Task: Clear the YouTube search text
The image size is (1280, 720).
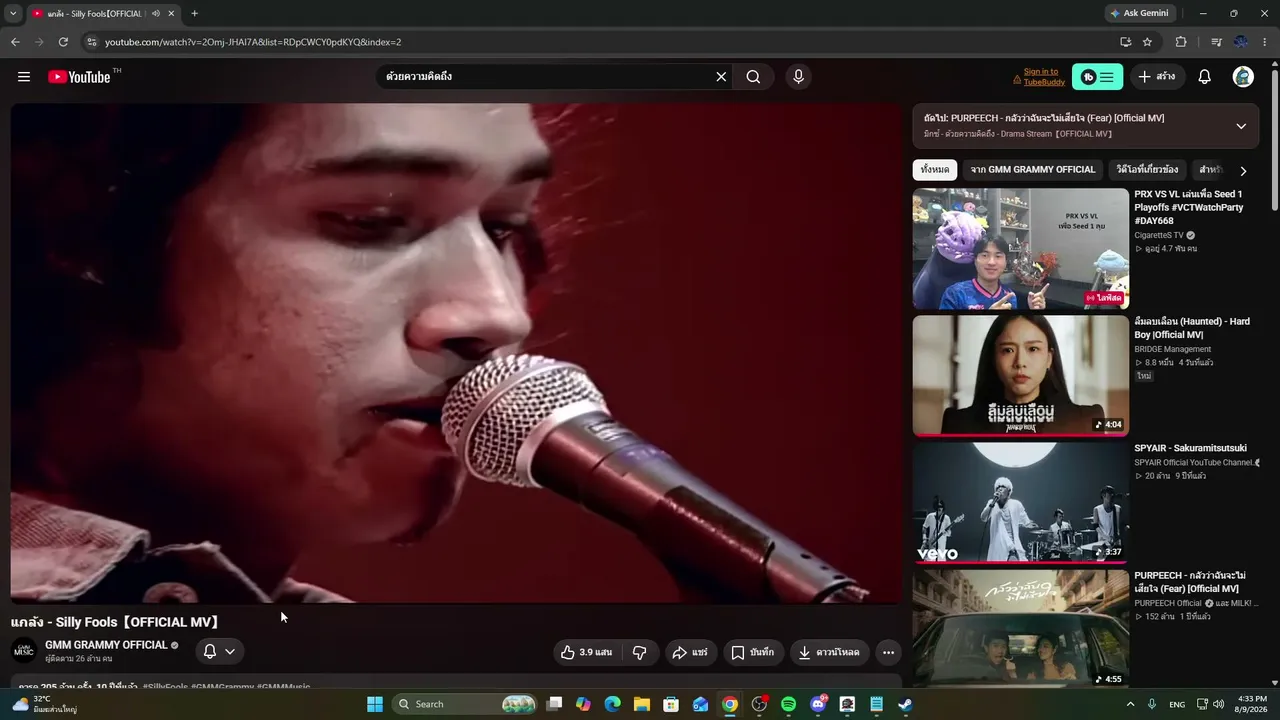Action: (721, 77)
